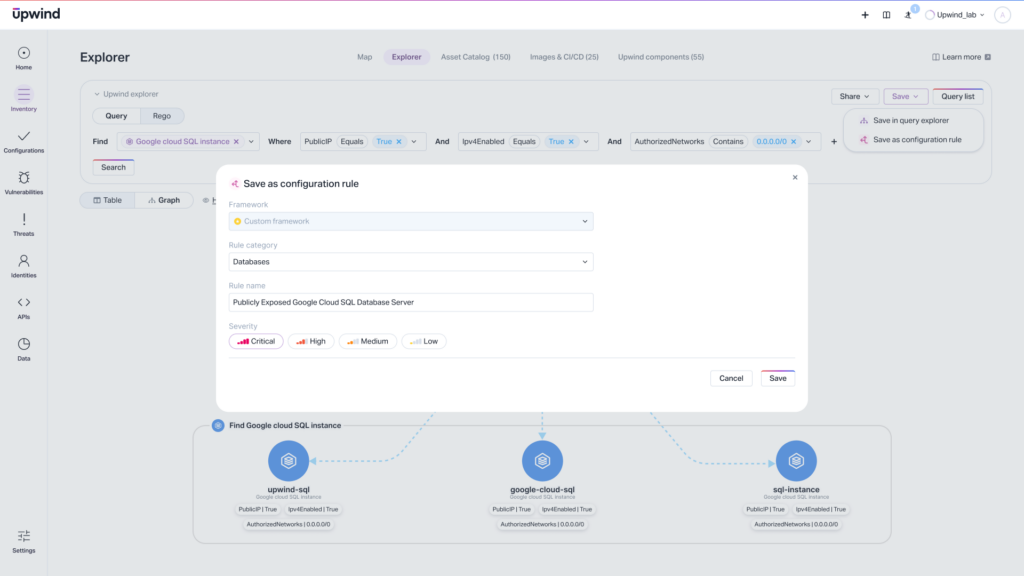Click the plus icon in top bar
The image size is (1024, 576).
pos(865,15)
